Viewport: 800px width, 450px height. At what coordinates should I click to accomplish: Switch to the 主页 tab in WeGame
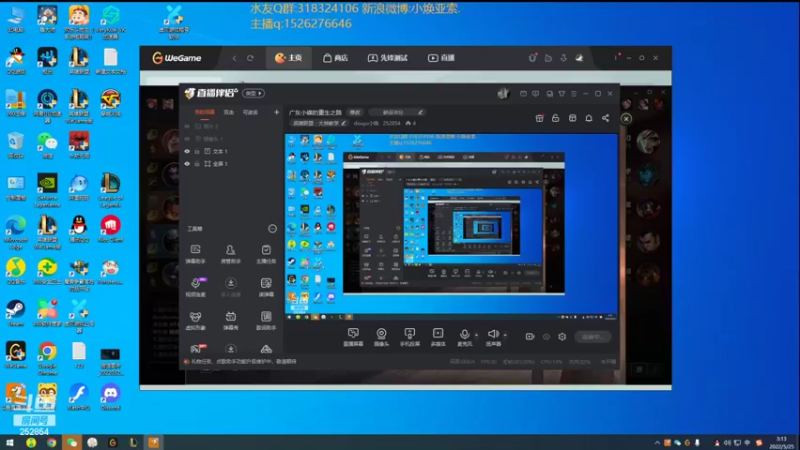pyautogui.click(x=289, y=58)
